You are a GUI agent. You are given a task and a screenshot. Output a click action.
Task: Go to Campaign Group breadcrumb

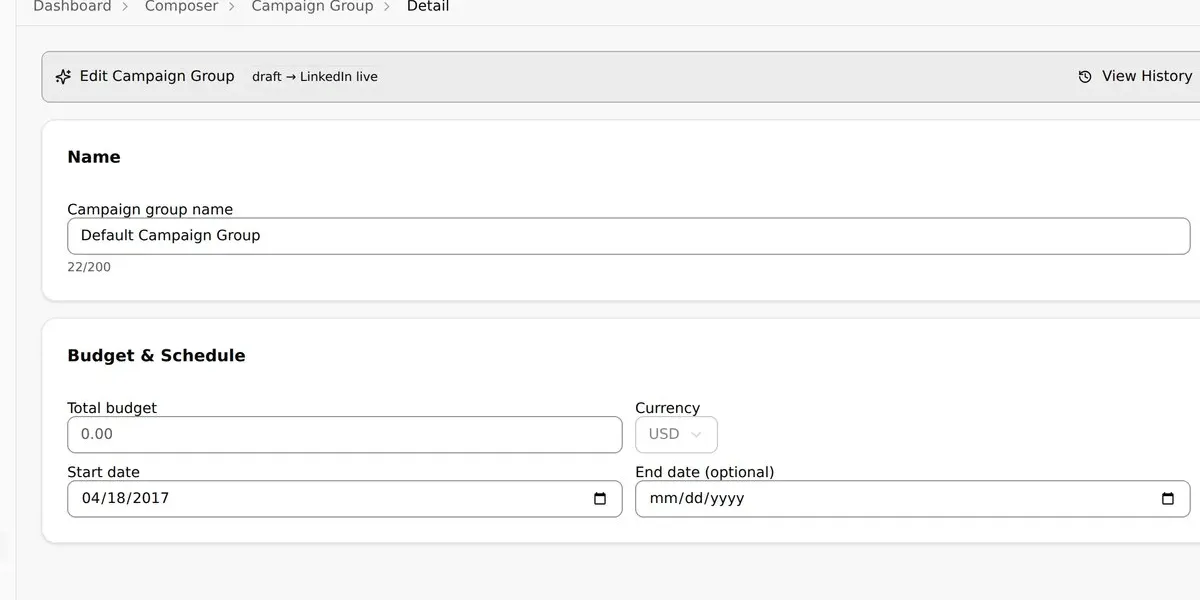point(312,7)
